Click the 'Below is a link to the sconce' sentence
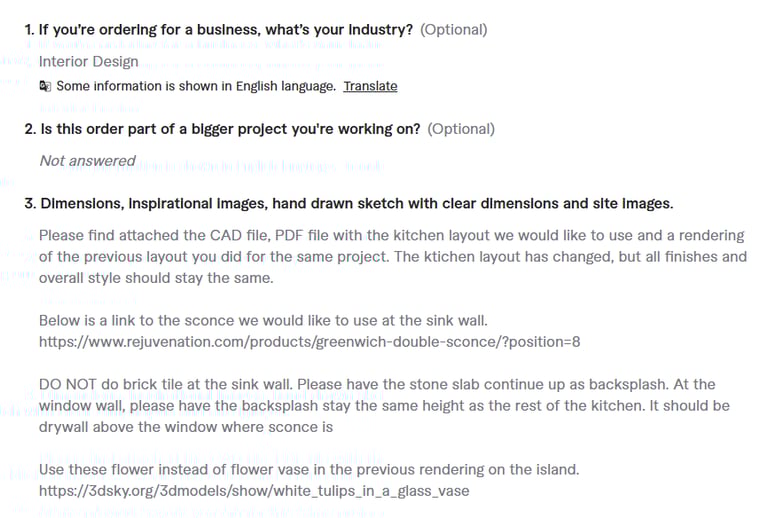The height and width of the screenshot is (518, 768). pyautogui.click(x=264, y=321)
